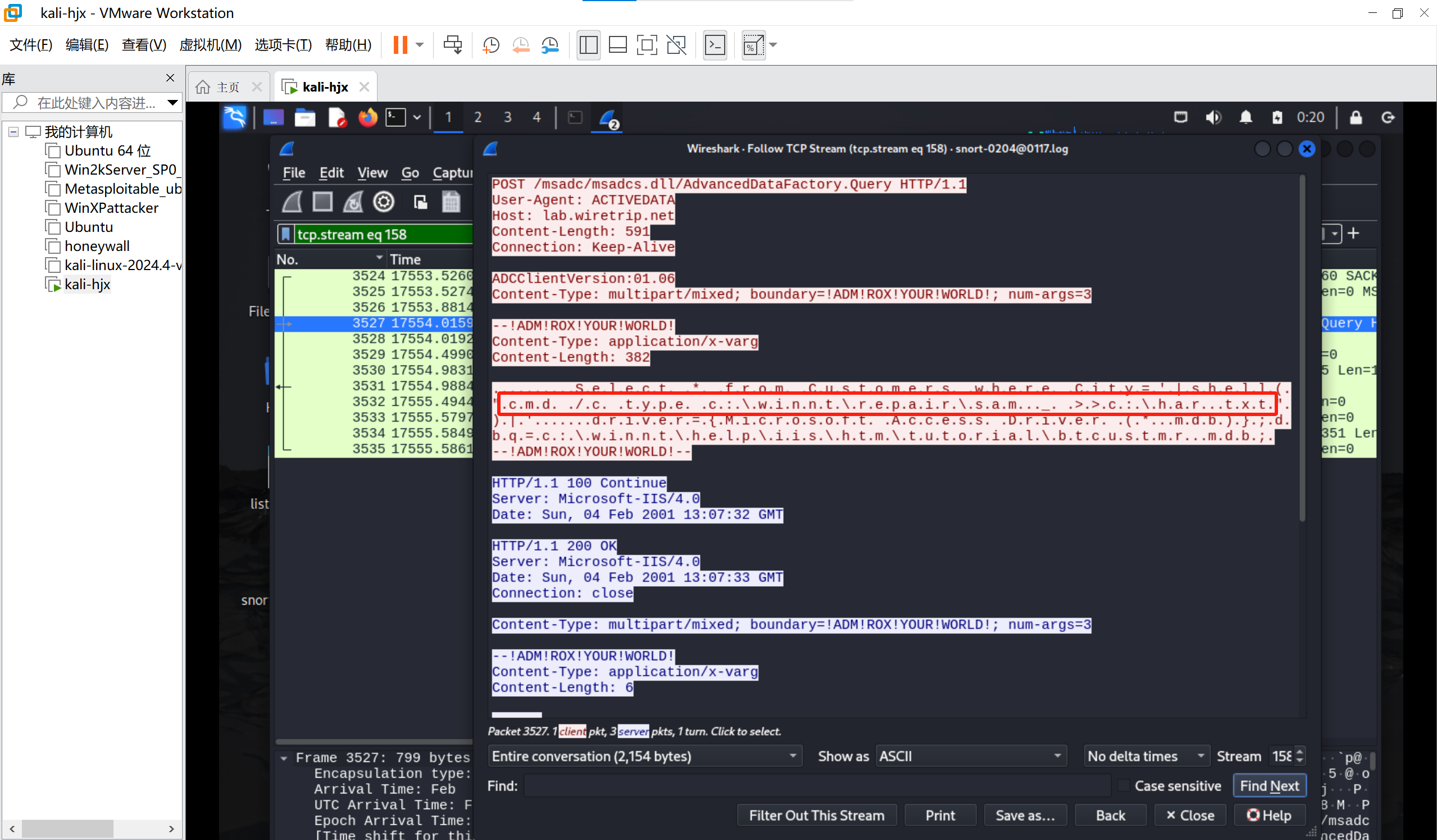Select packet 3524 in the list

point(374,276)
